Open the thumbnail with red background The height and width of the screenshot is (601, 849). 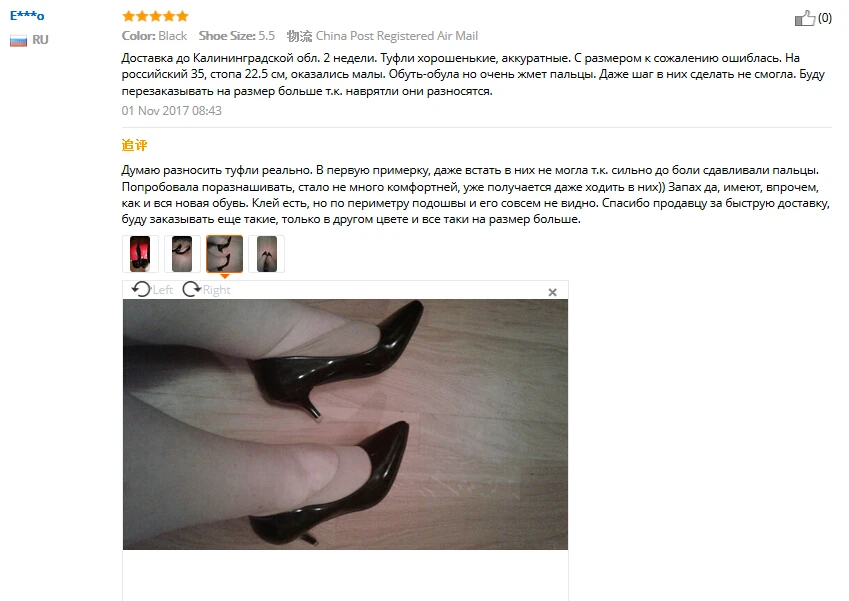[140, 254]
